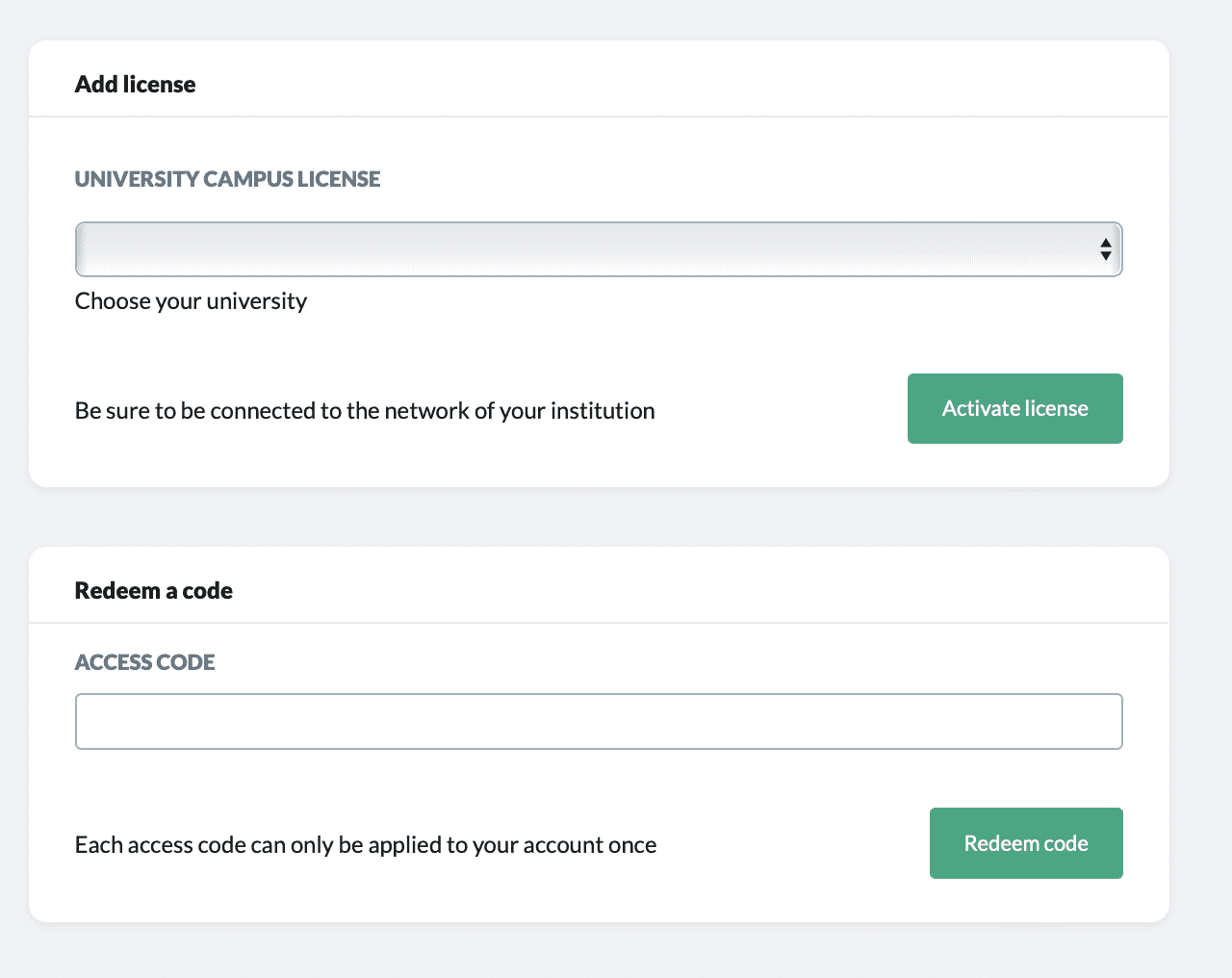This screenshot has width=1232, height=978.
Task: Click the Activate license button
Action: 1015,409
